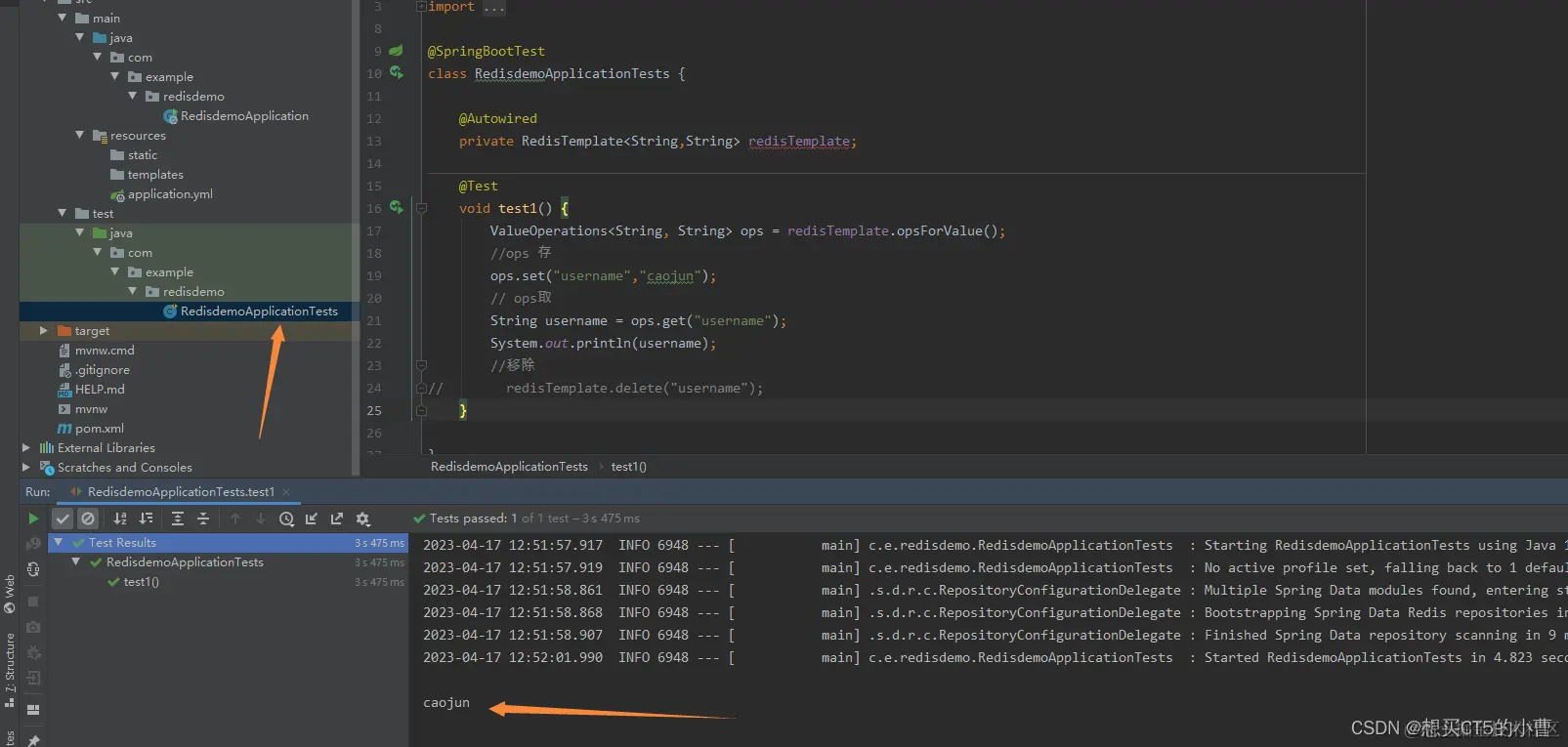Image resolution: width=1568 pixels, height=747 pixels.
Task: Click RedisdemoApplicationTests breadcrumb
Action: (509, 467)
